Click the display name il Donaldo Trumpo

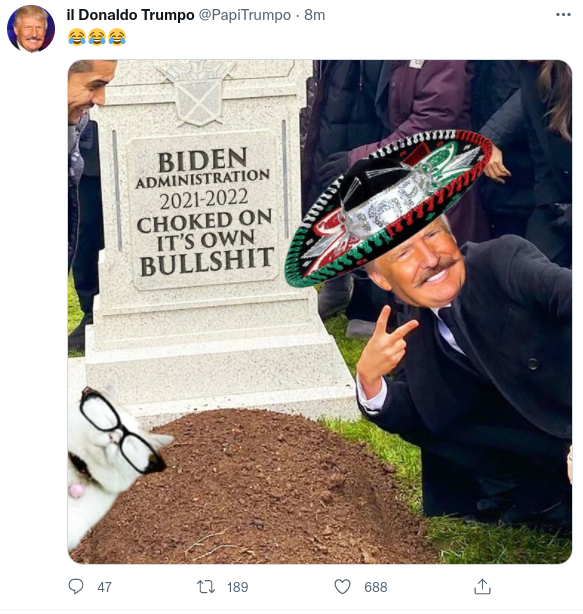click(130, 15)
